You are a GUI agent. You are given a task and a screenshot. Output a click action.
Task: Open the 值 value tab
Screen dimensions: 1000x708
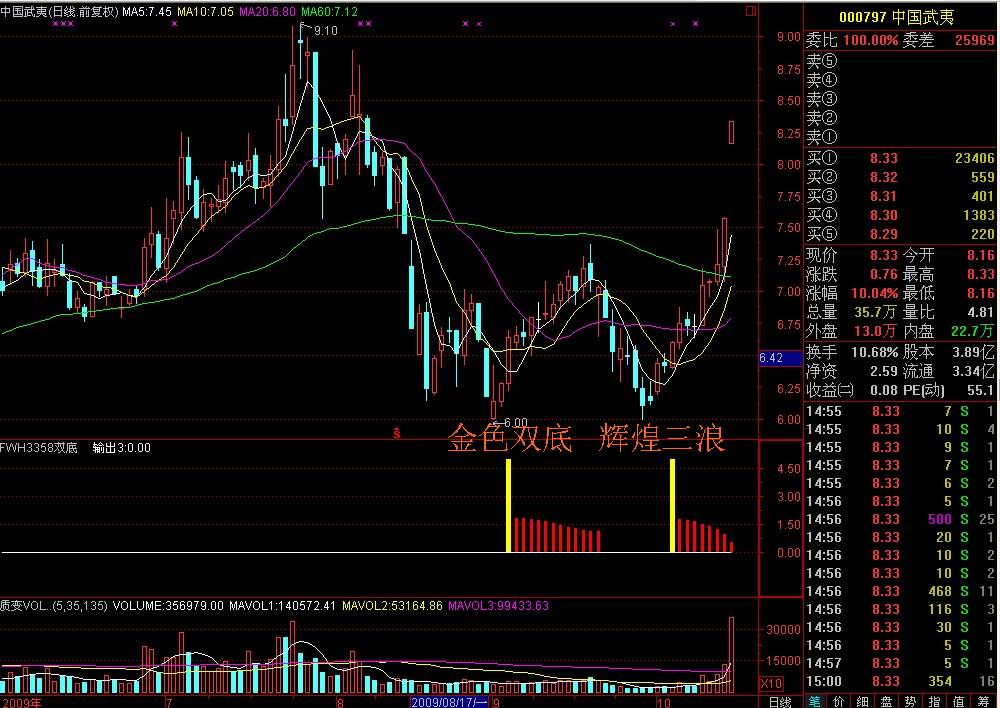[960, 700]
